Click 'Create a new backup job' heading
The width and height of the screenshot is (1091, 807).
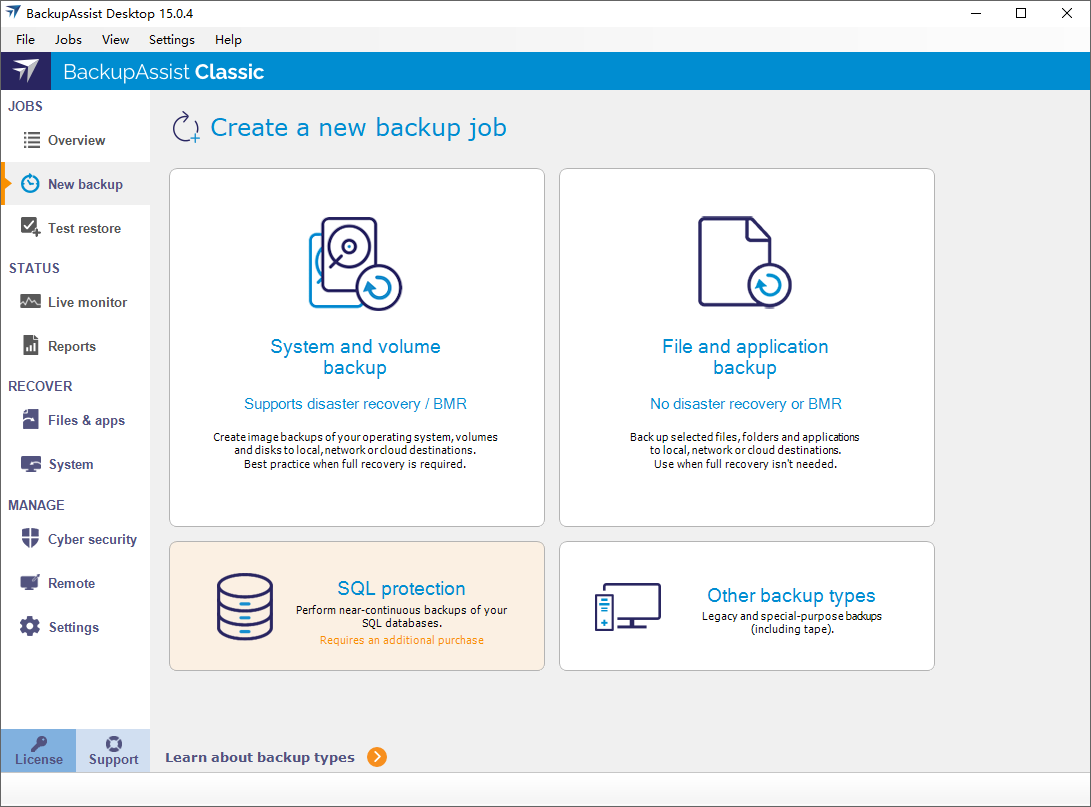pyautogui.click(x=358, y=127)
